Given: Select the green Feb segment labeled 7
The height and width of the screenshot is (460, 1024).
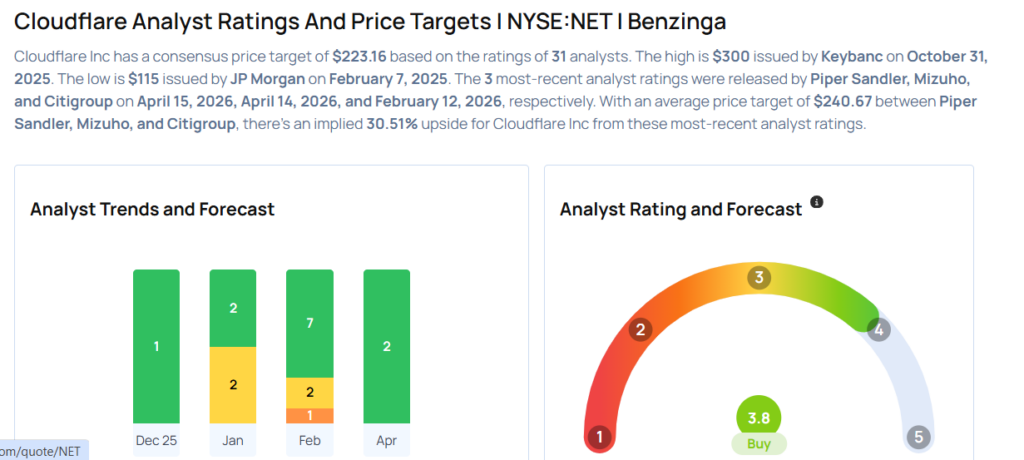Looking at the screenshot, I should click(309, 323).
